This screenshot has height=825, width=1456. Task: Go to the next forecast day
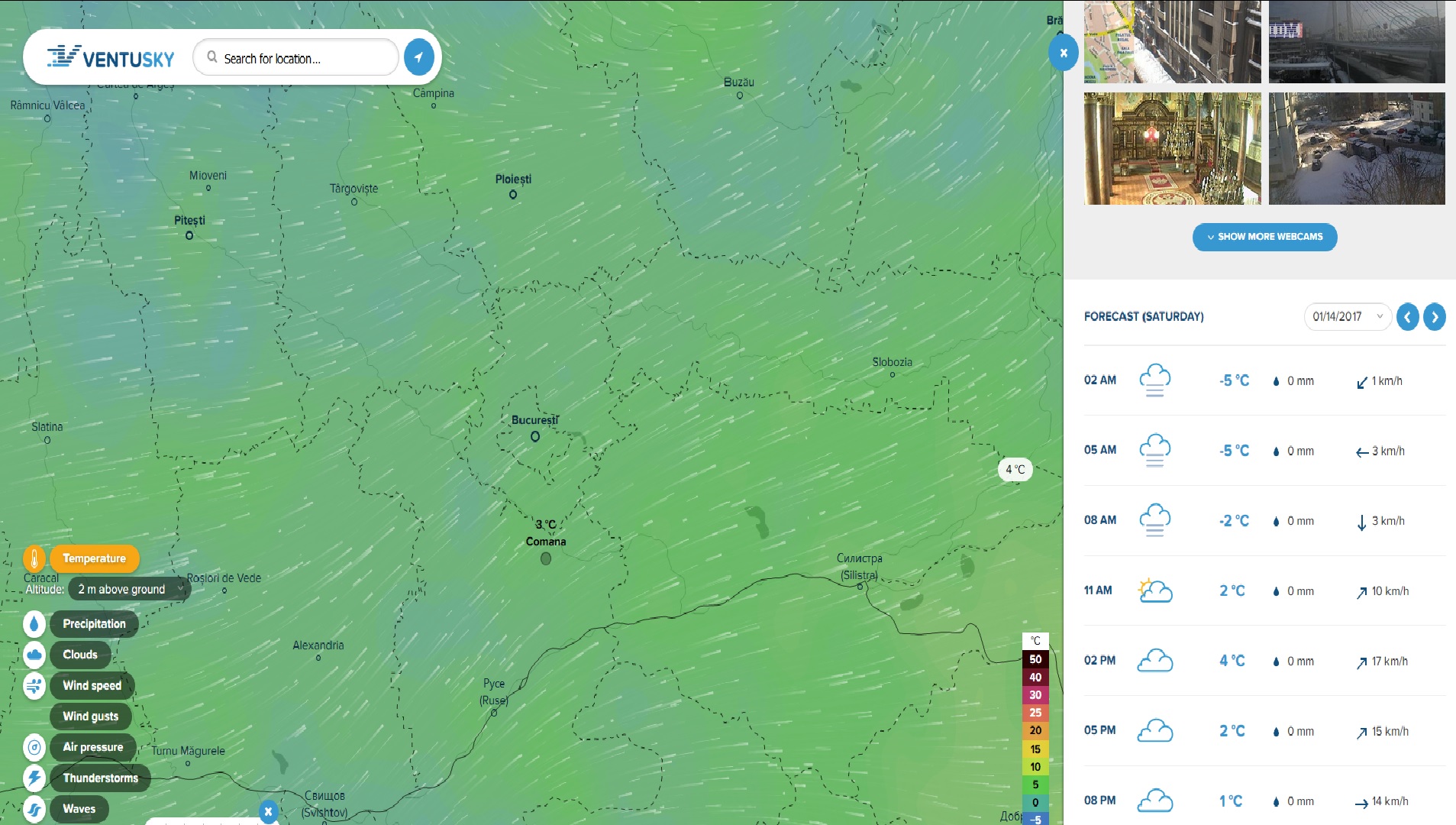click(1435, 317)
